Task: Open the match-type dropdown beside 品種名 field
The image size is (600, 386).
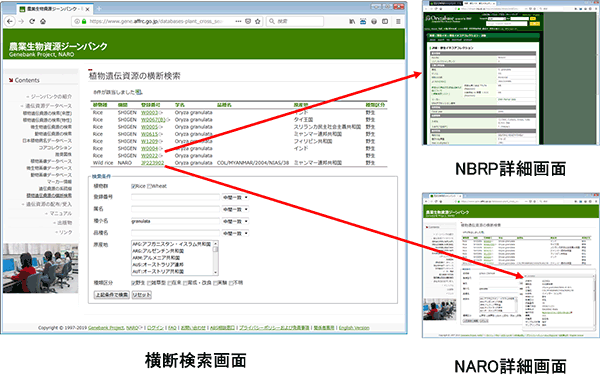Action: click(235, 233)
